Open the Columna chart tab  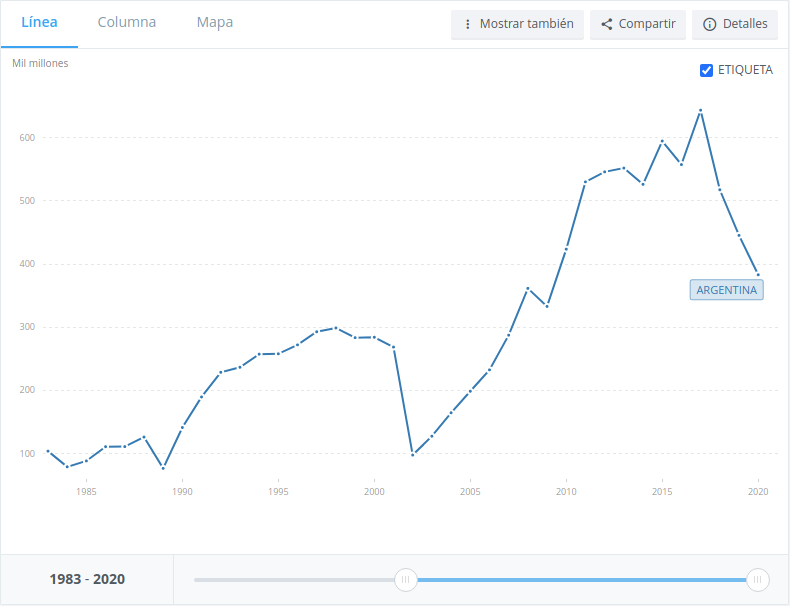(127, 23)
